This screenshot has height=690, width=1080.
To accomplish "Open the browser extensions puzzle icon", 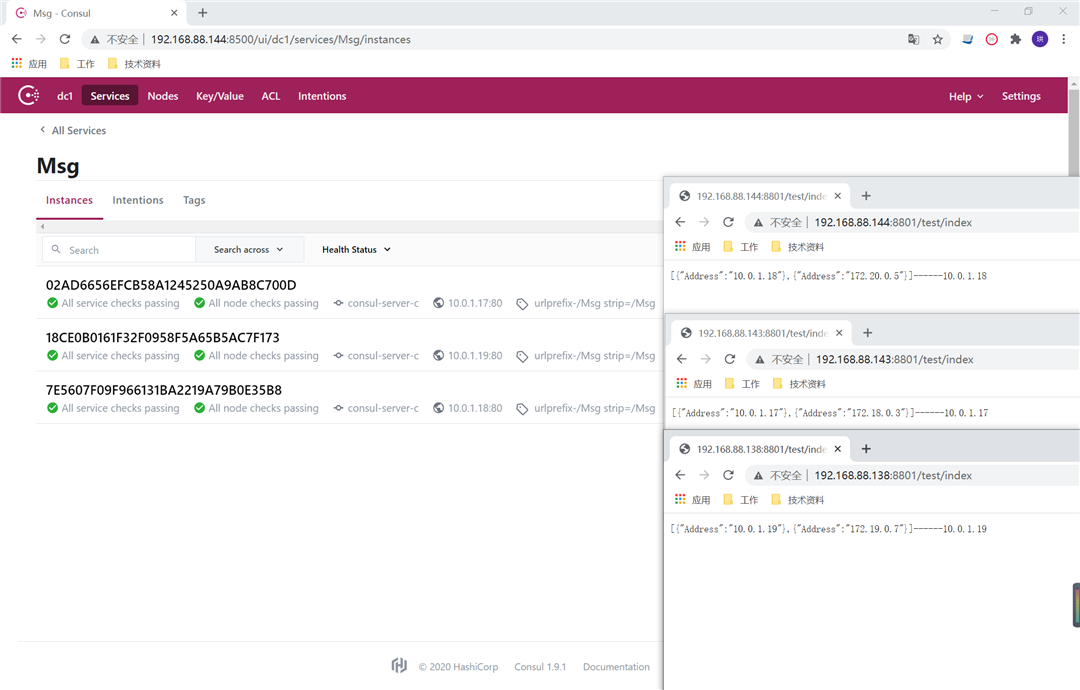I will tap(1015, 39).
